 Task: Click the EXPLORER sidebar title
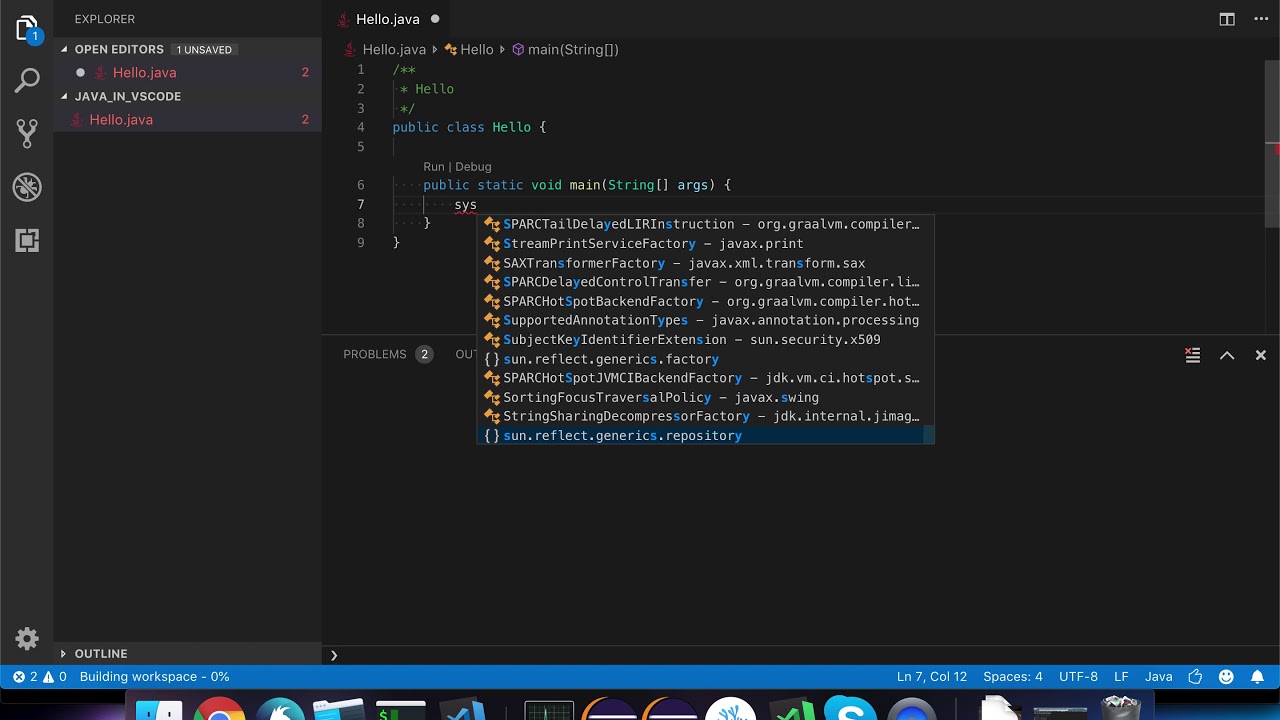click(x=104, y=19)
